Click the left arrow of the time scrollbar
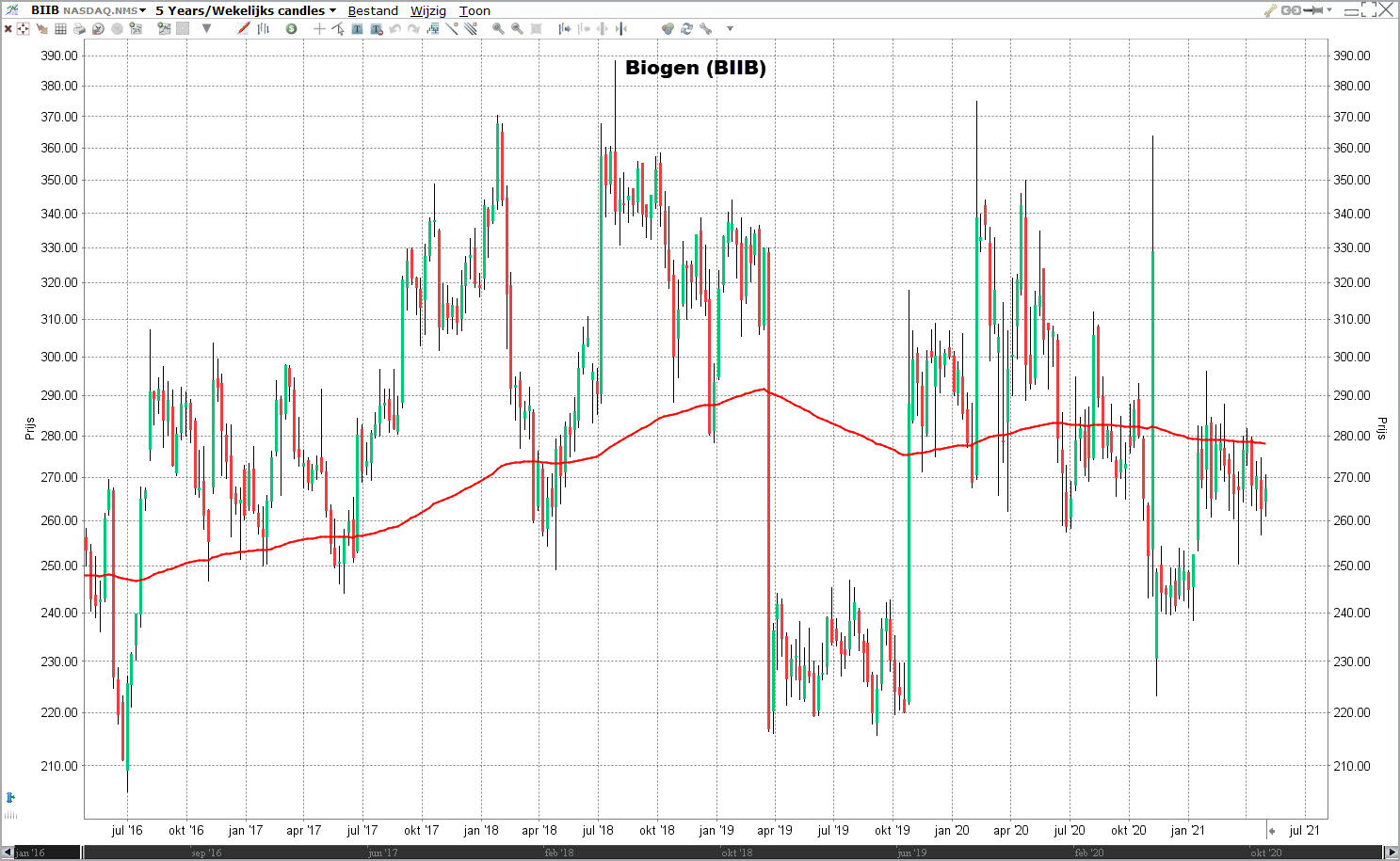Screen dimensions: 1400x861 [x=8, y=853]
